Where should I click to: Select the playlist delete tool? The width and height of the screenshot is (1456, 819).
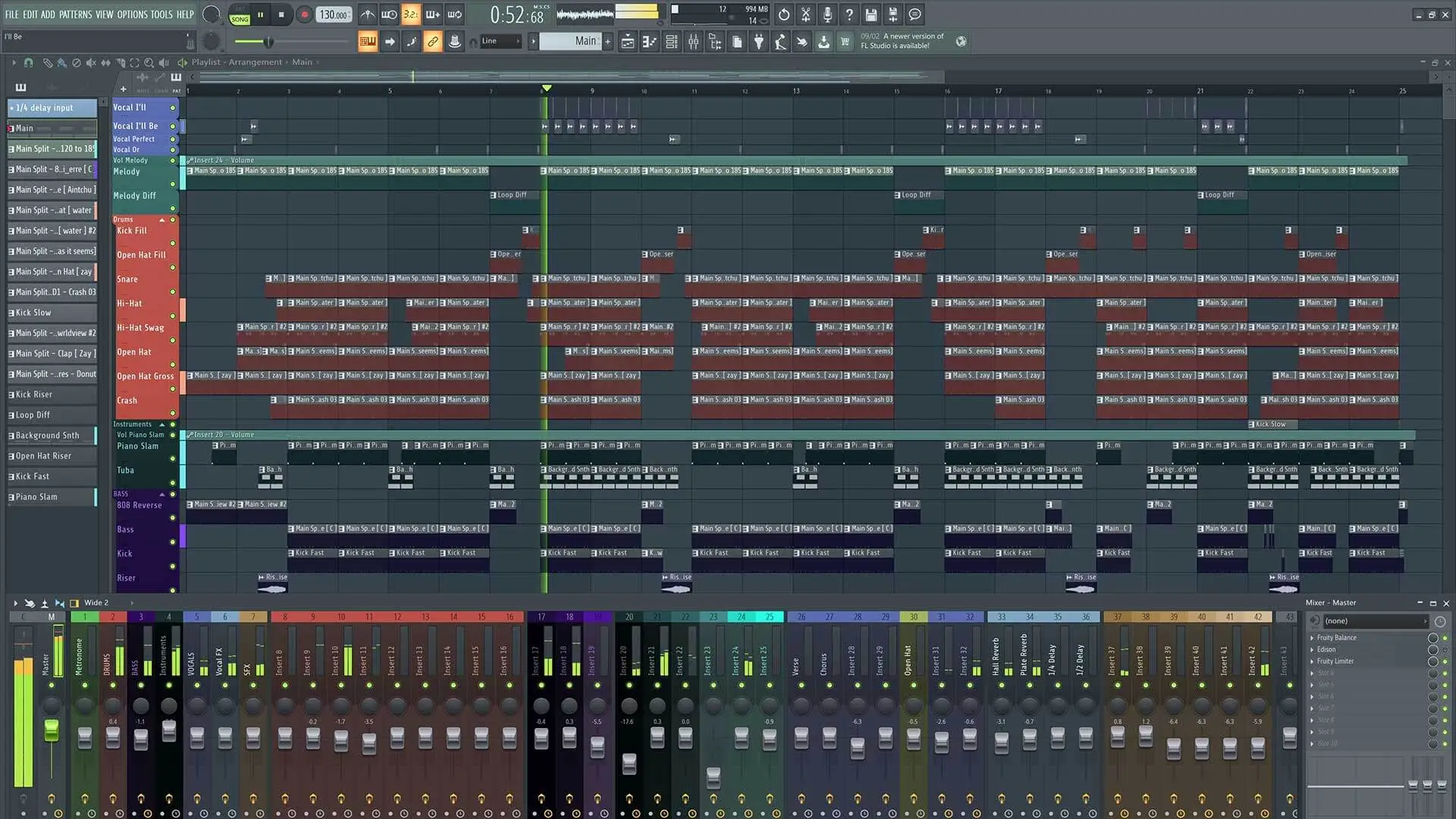point(77,63)
